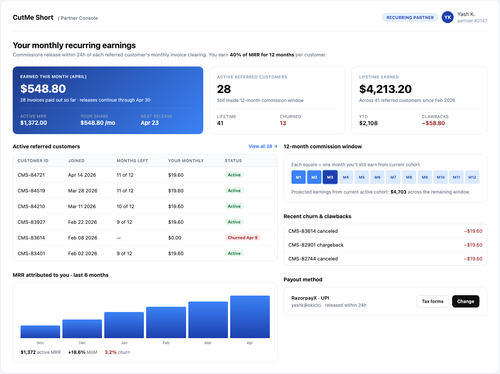Click Active badge for CMS-84721
This screenshot has height=374, width=500.
click(x=234, y=175)
